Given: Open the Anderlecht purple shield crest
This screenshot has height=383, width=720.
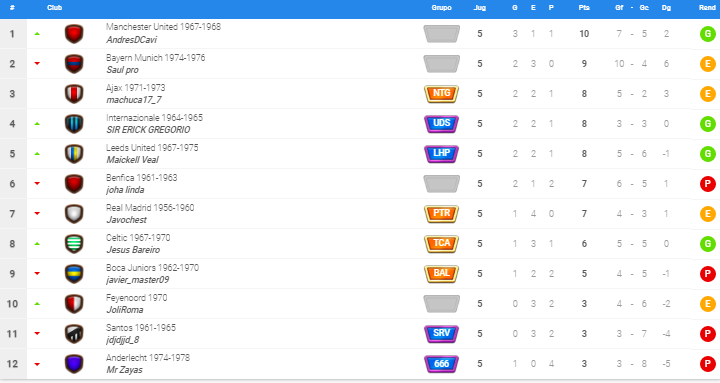Looking at the screenshot, I should (74, 364).
